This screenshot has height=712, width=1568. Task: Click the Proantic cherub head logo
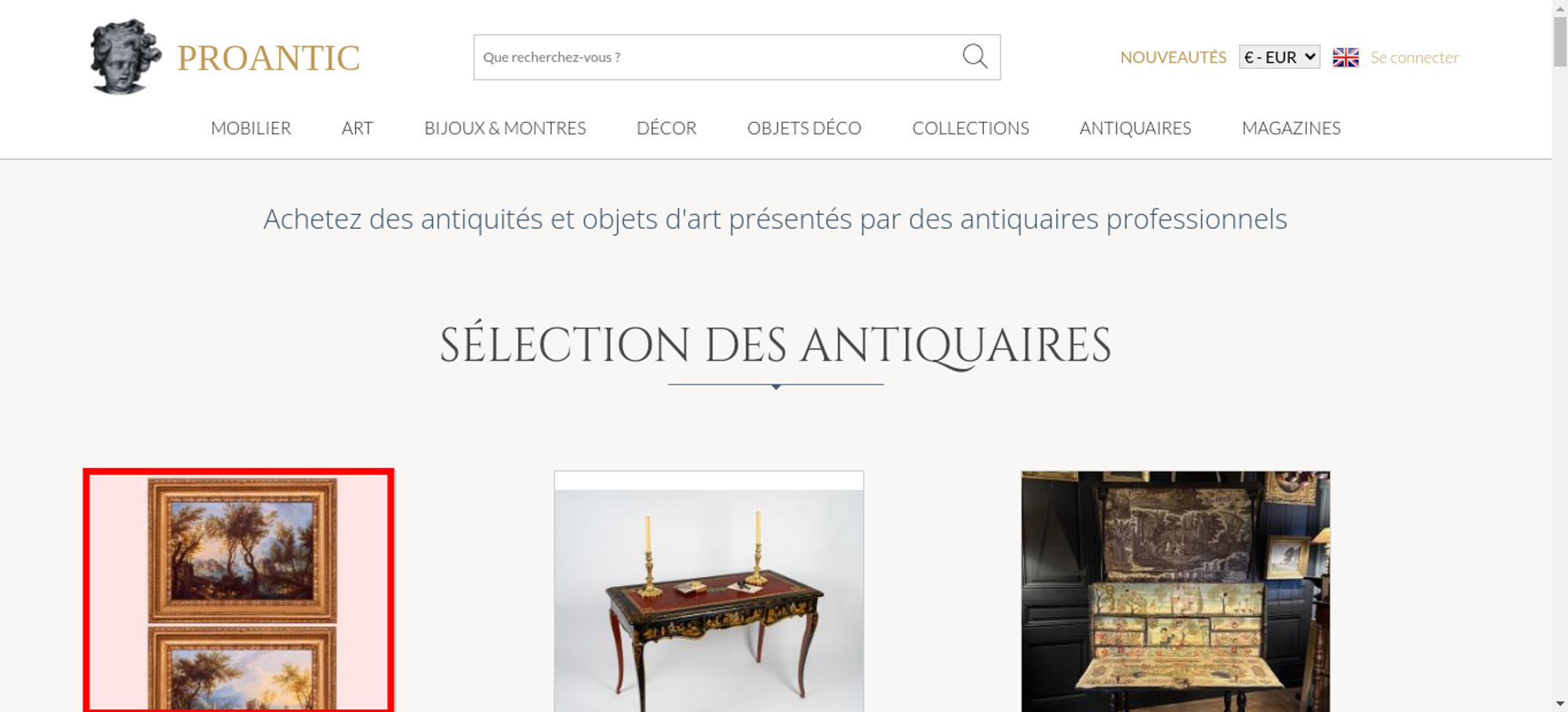pos(125,56)
